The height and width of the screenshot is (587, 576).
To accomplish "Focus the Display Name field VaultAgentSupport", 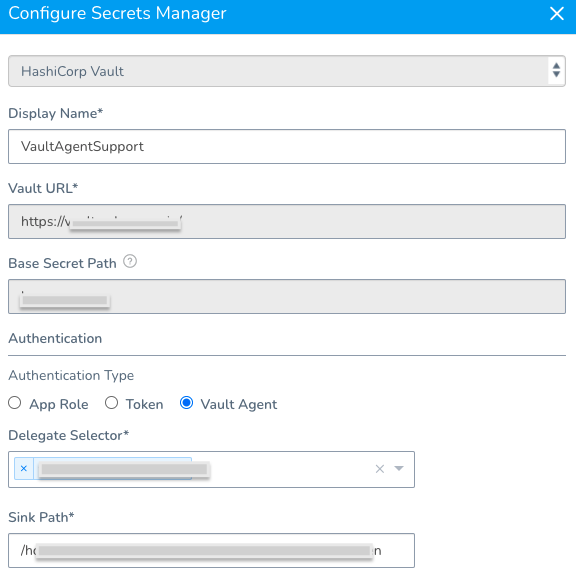I will coord(287,146).
